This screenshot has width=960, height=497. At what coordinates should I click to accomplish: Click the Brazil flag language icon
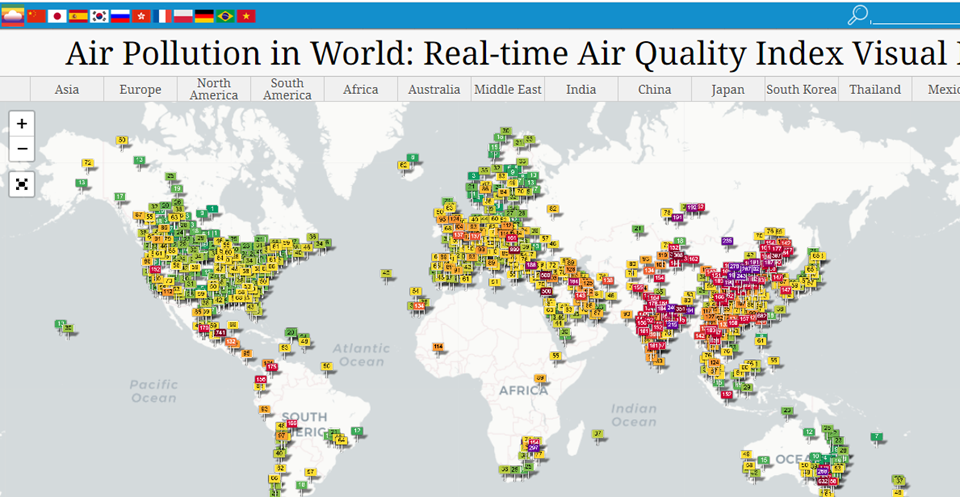click(x=226, y=16)
